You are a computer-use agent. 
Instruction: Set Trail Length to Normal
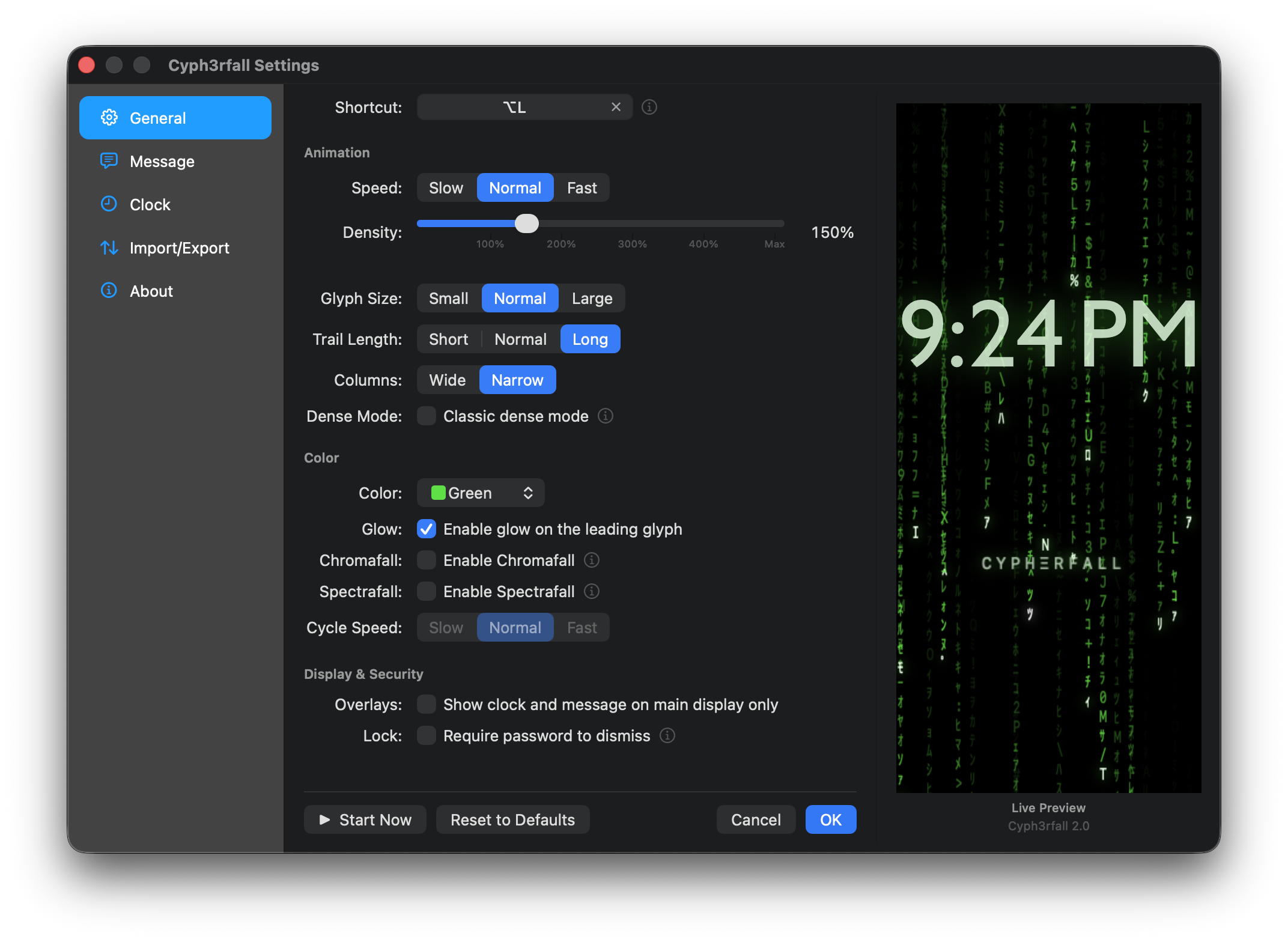[521, 339]
